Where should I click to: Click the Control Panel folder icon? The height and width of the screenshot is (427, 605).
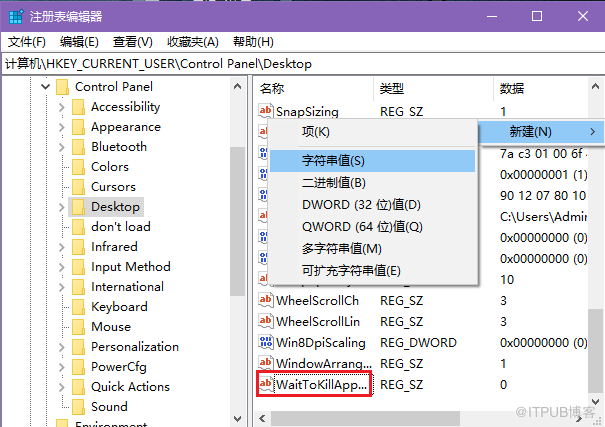pyautogui.click(x=62, y=87)
